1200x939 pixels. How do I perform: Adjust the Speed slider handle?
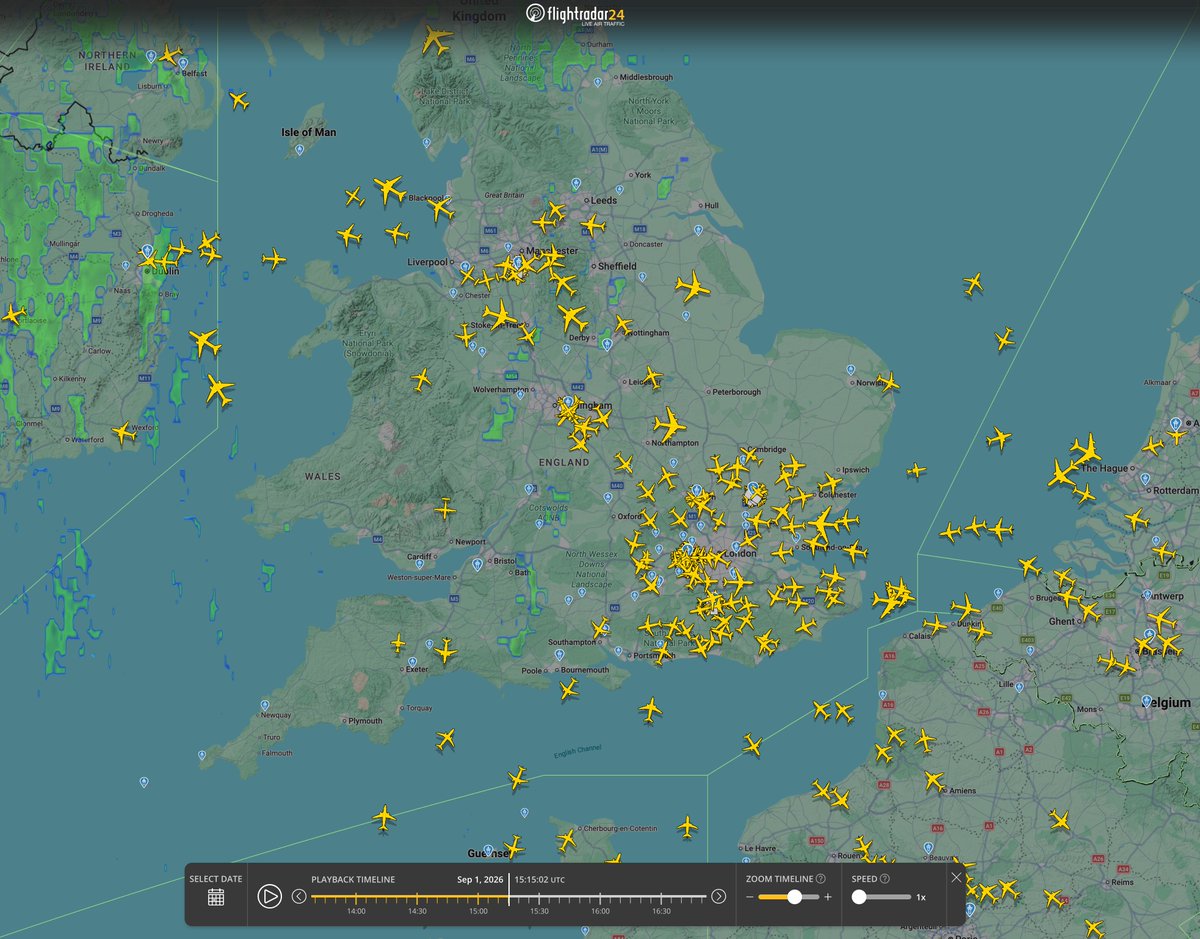click(x=859, y=897)
